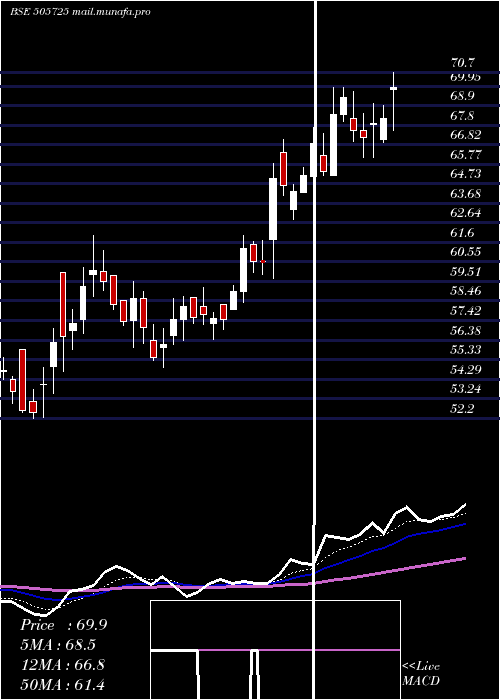Click the <<Live MACD label
Screen dimensions: 500x700
(421, 673)
